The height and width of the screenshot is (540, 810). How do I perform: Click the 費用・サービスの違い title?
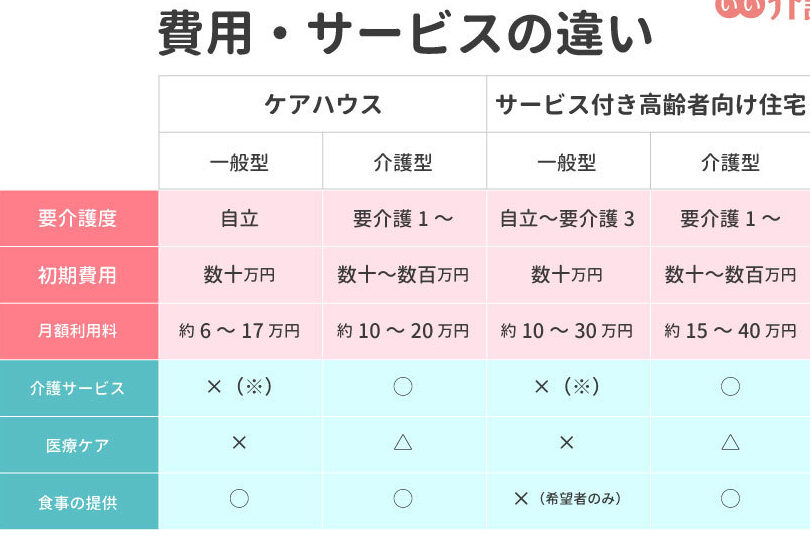[x=406, y=34]
